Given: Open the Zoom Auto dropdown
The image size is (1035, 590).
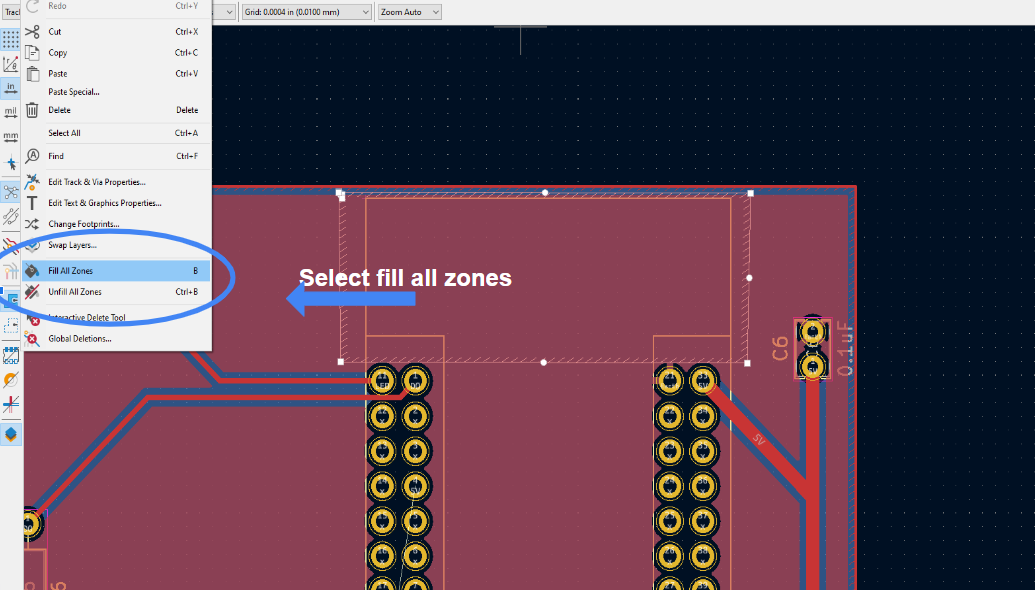Looking at the screenshot, I should [x=410, y=12].
